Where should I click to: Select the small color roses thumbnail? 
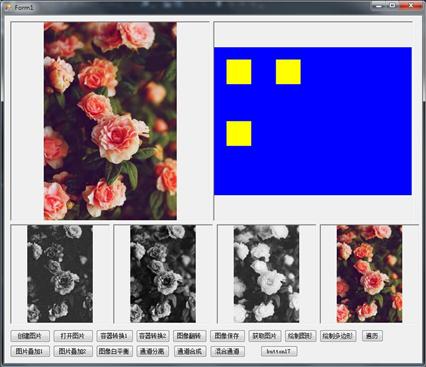coord(369,274)
